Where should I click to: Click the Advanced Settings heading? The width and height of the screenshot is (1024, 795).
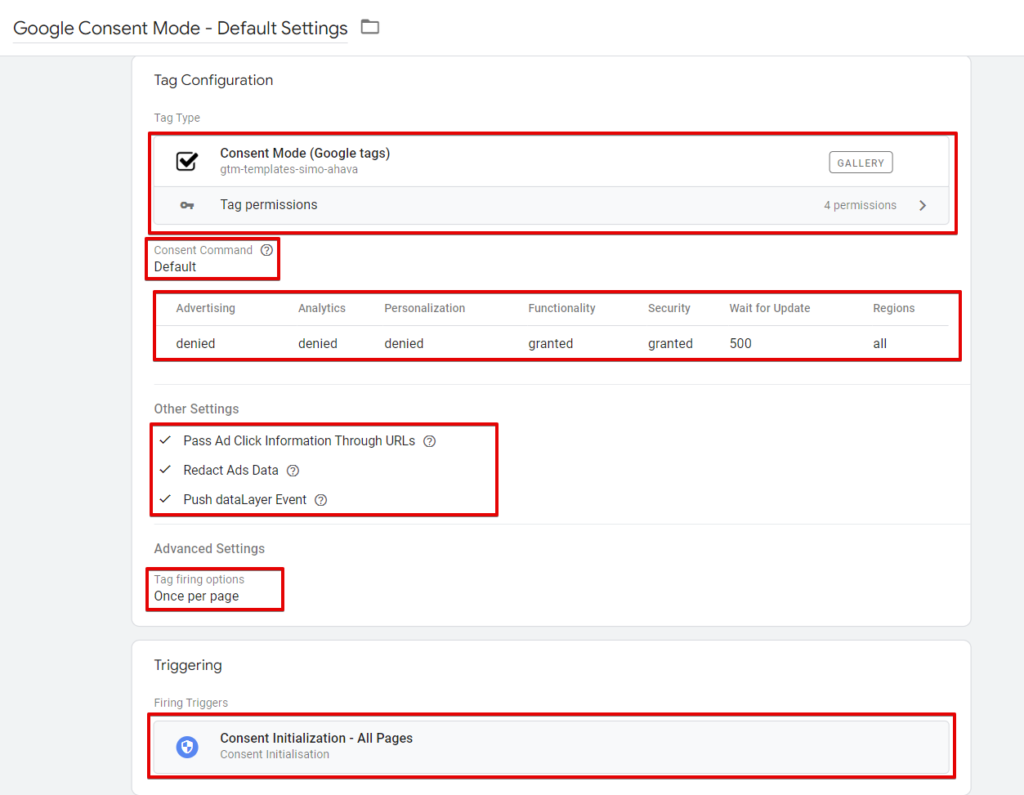pos(209,549)
